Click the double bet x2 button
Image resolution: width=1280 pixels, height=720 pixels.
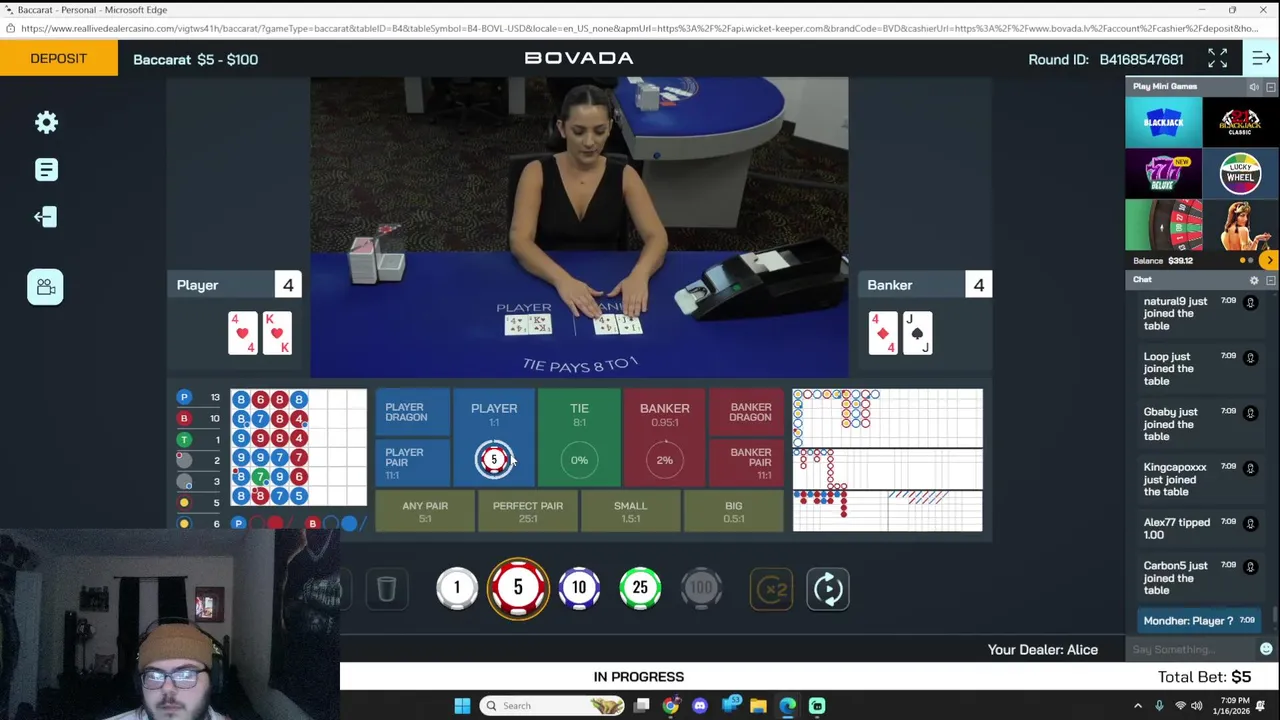[x=771, y=589]
